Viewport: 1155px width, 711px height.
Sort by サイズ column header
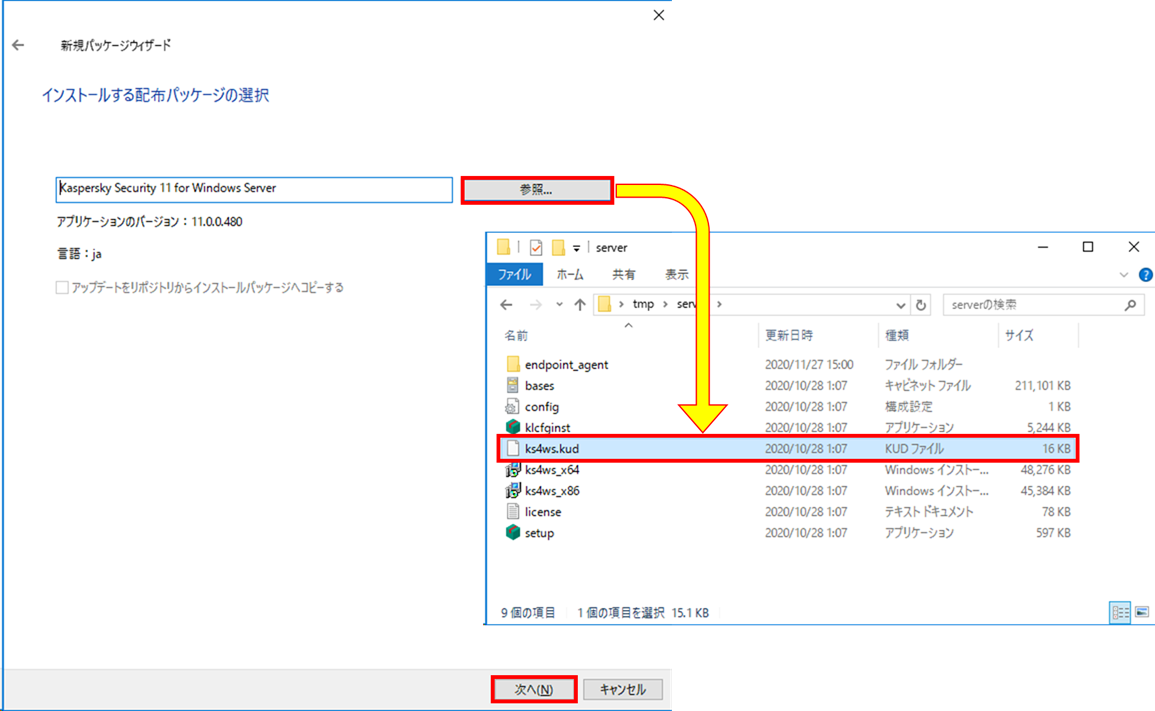[1019, 335]
